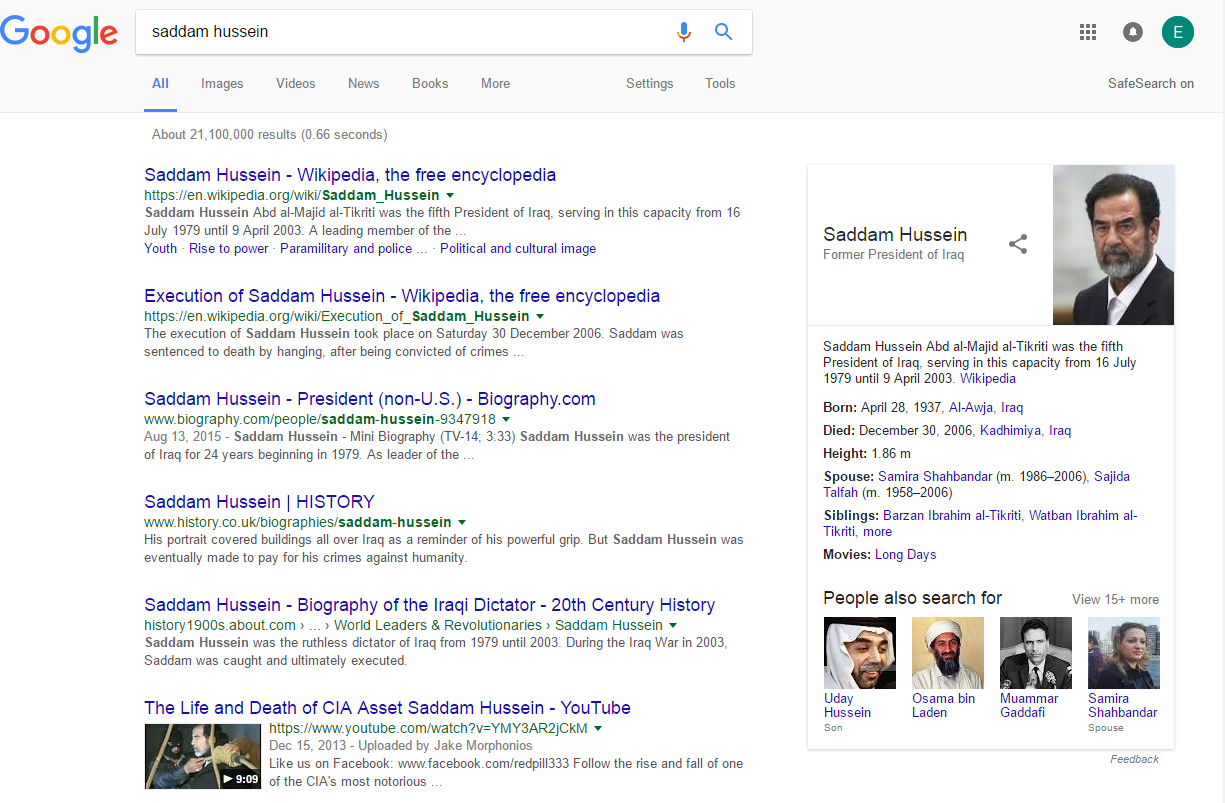Screen dimensions: 1225x803
Task: Open Watban Ibrahim al-Tikriti sibling link
Action: click(x=981, y=524)
